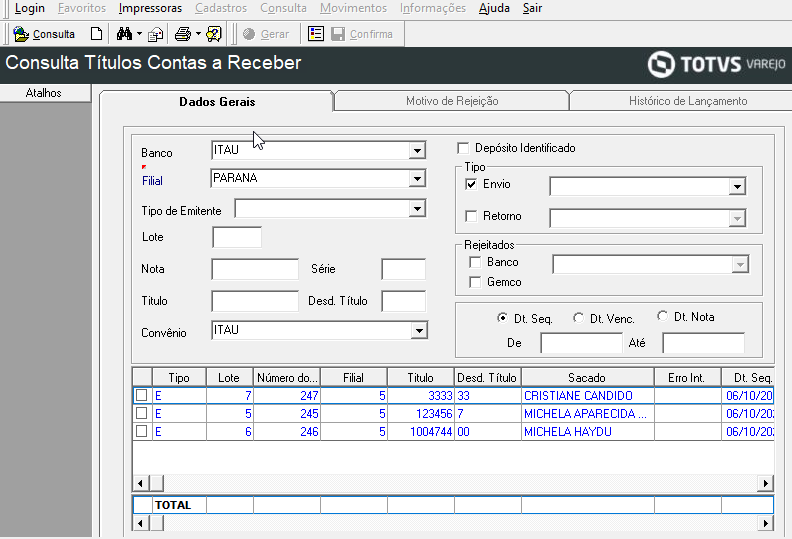Expand the Tipo de Emitente dropdown
Viewport: 792px width, 539px height.
coord(417,209)
